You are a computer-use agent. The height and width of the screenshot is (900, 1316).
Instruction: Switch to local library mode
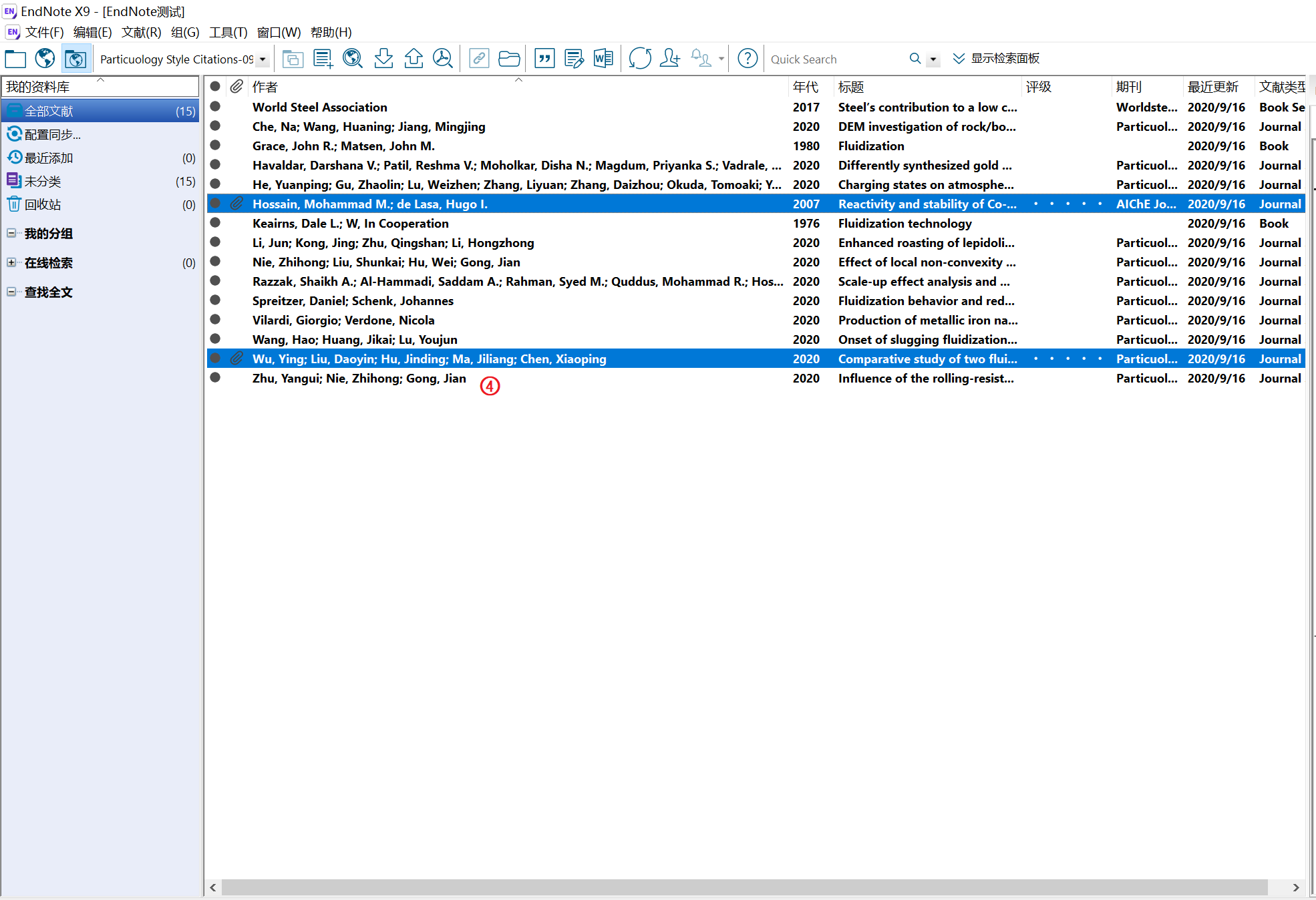click(15, 59)
